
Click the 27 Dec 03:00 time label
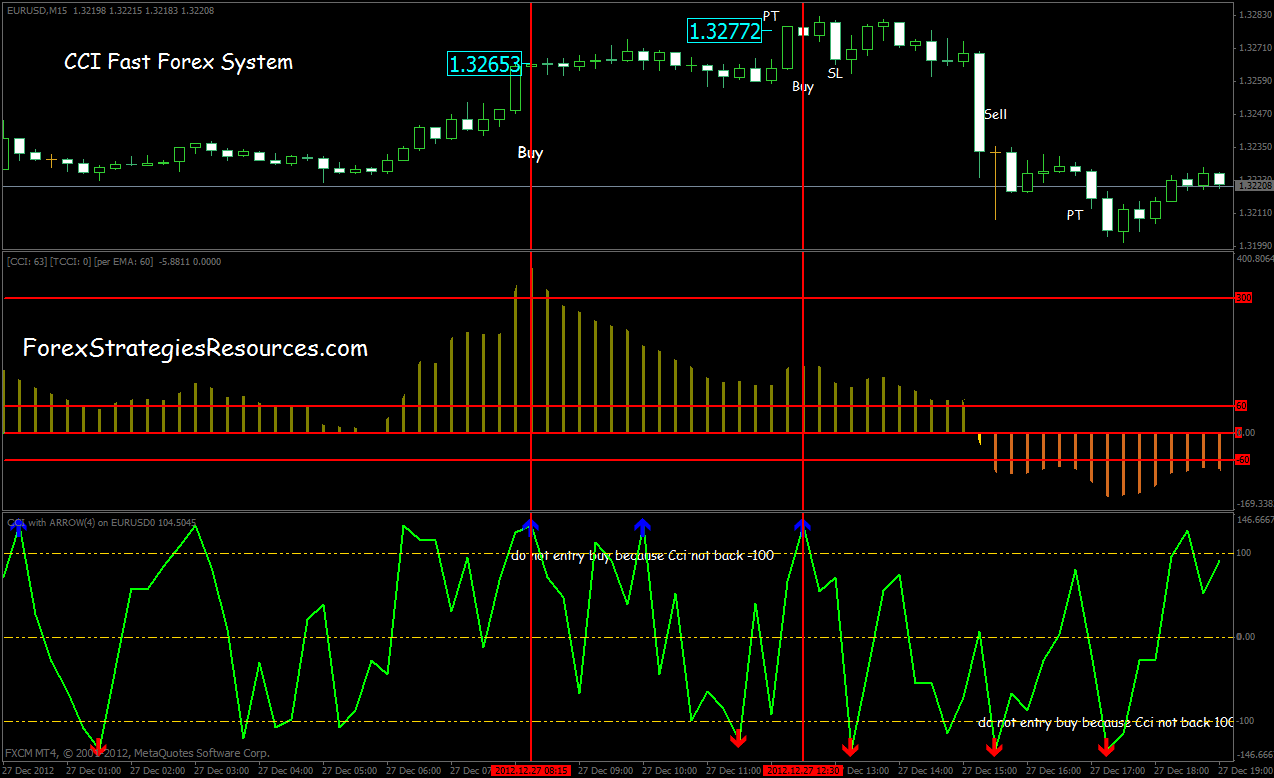pyautogui.click(x=223, y=771)
